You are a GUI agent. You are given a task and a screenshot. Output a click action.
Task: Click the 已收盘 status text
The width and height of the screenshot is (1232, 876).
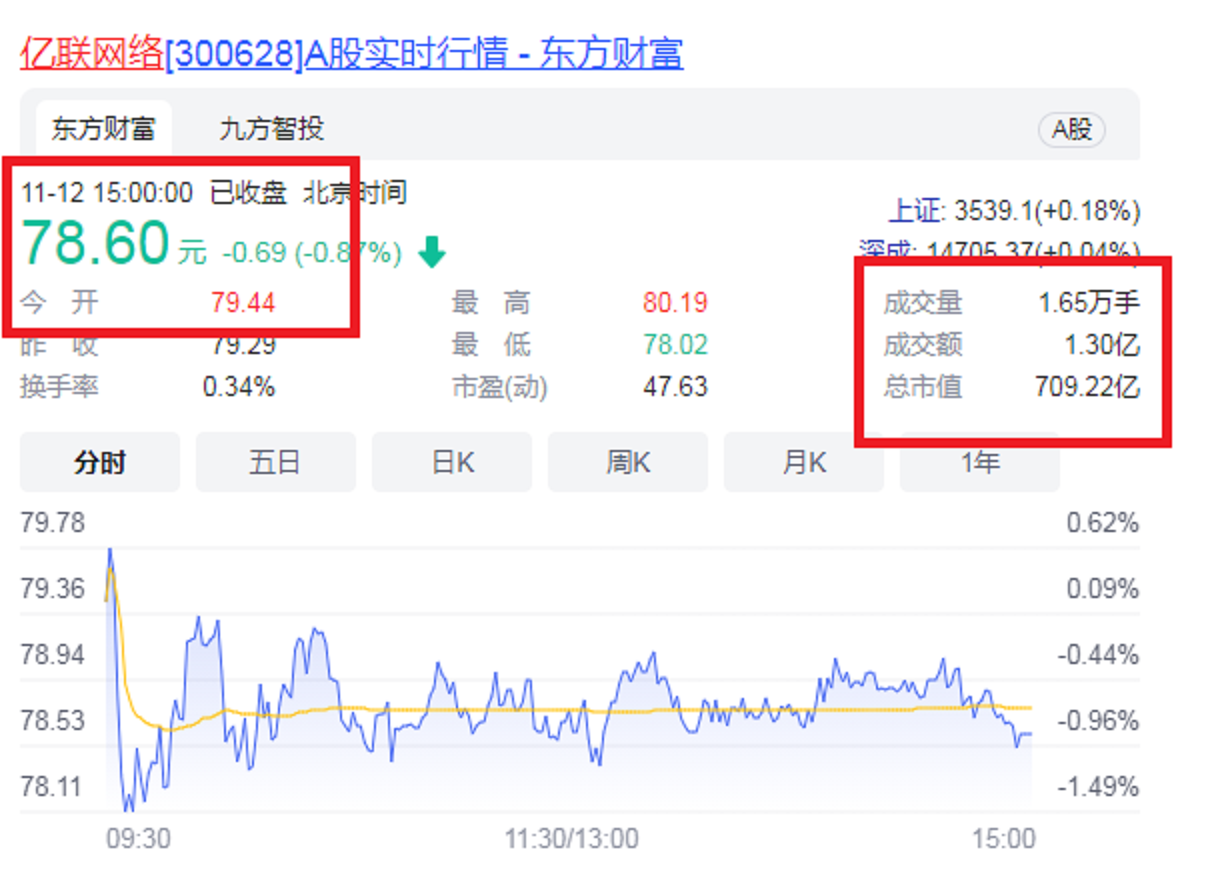[x=248, y=192]
